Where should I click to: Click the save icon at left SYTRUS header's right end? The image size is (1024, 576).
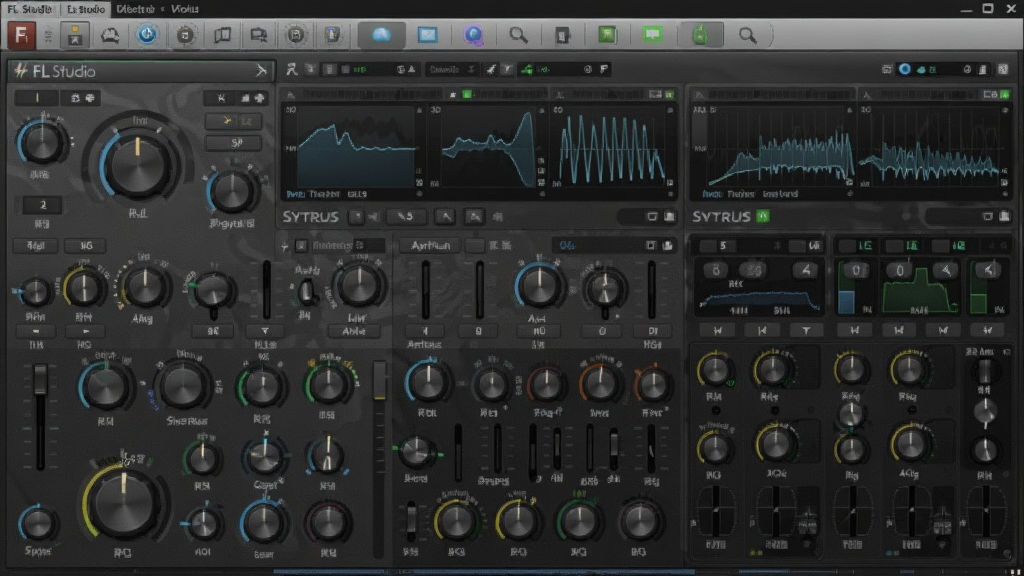[669, 216]
